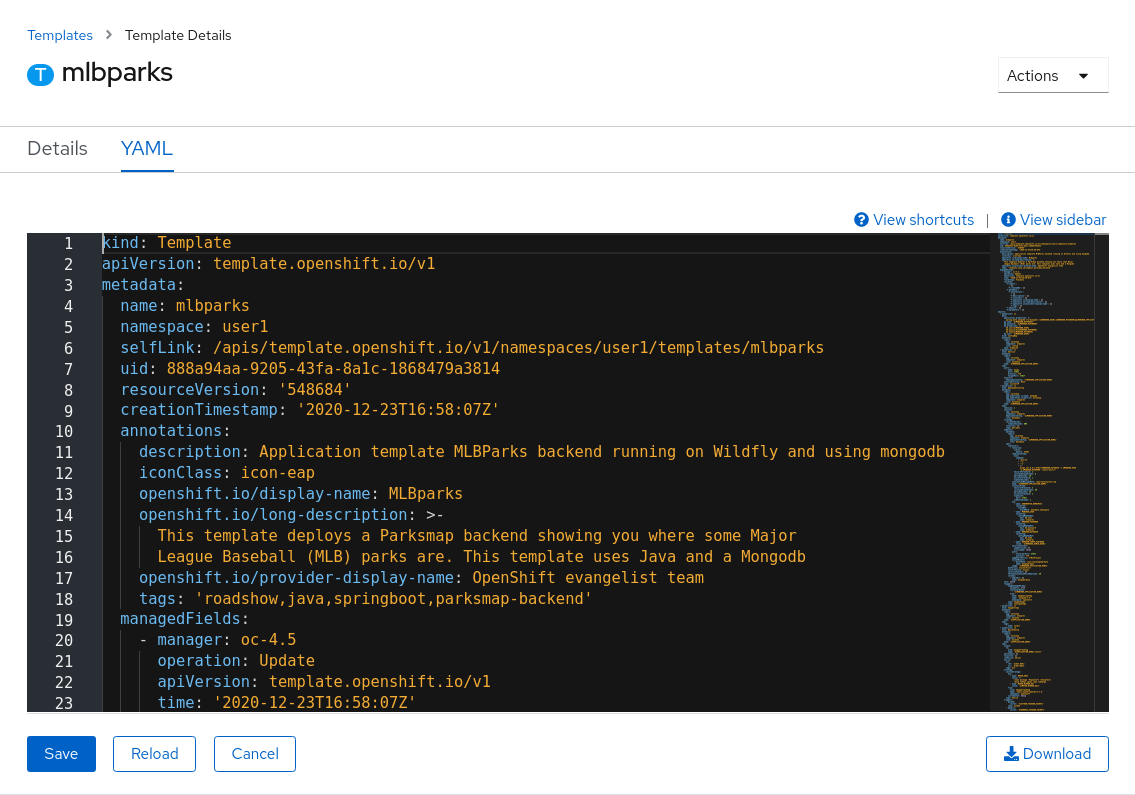Switch to the Details tab
1135x795 pixels.
point(56,148)
